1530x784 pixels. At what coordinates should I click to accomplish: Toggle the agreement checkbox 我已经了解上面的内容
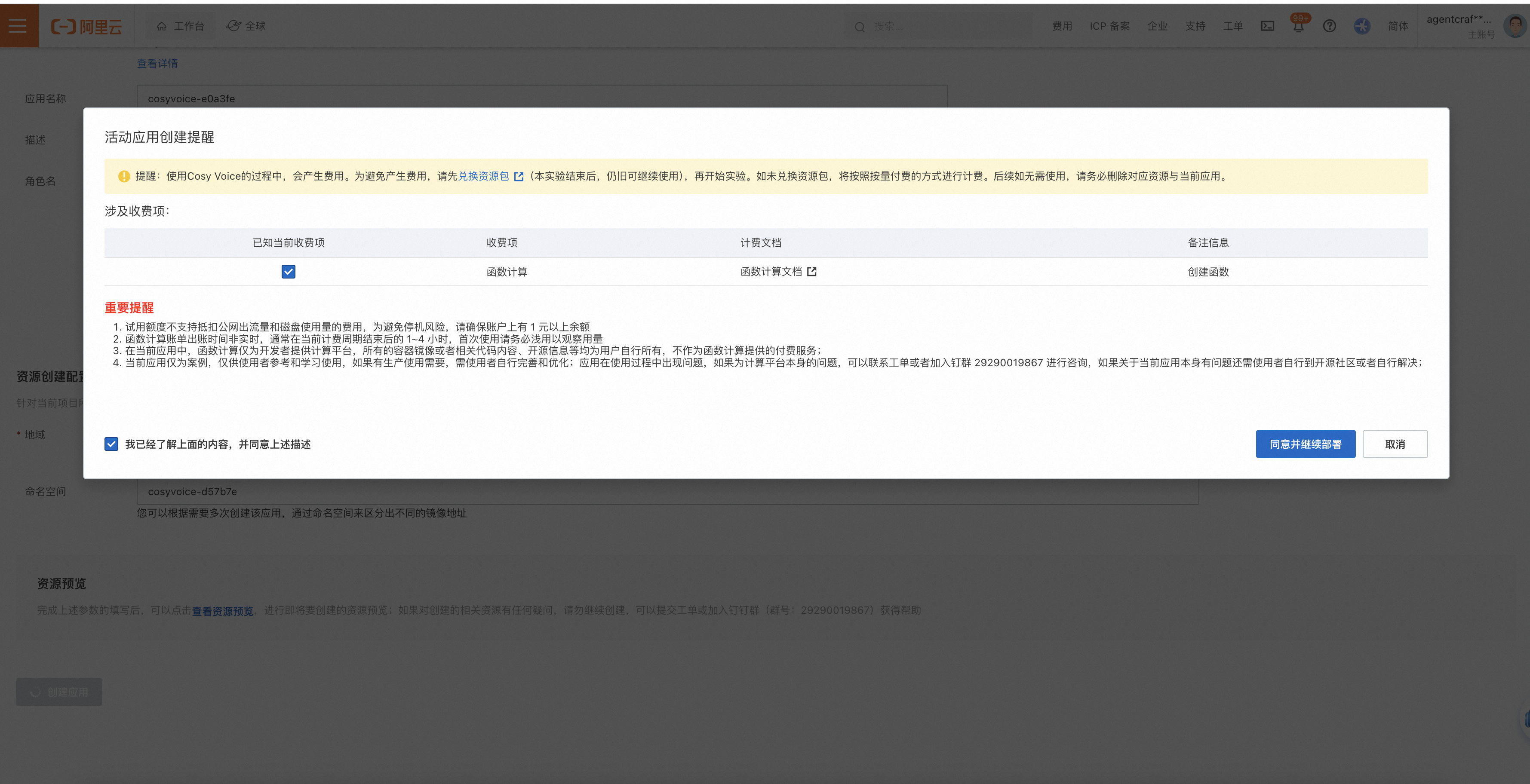[111, 443]
